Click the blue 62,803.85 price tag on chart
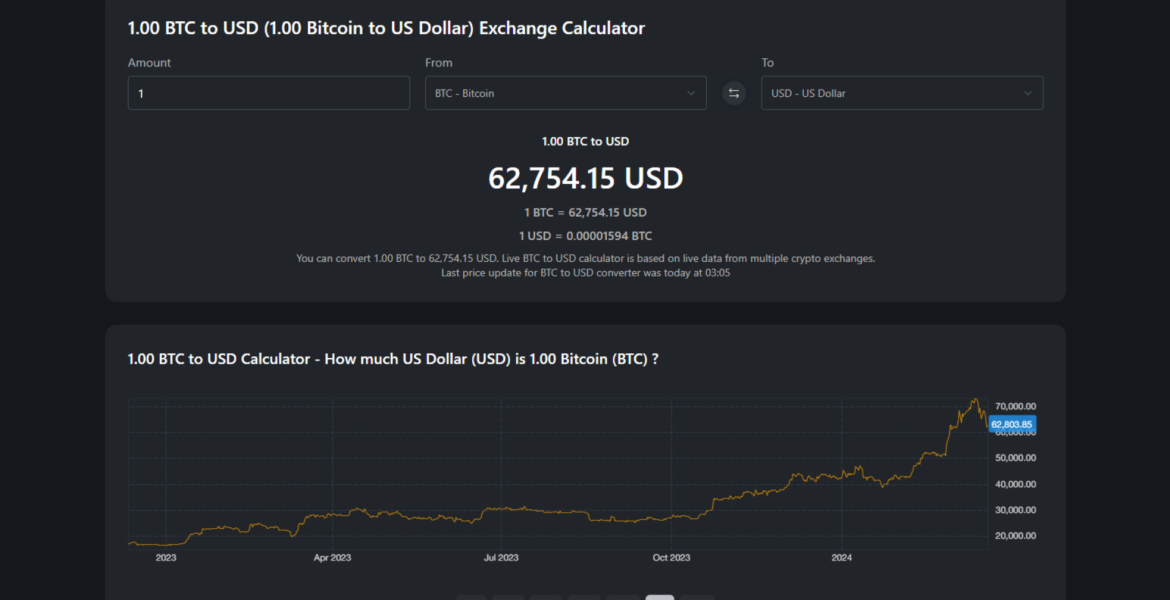Image resolution: width=1170 pixels, height=600 pixels. click(x=1012, y=424)
